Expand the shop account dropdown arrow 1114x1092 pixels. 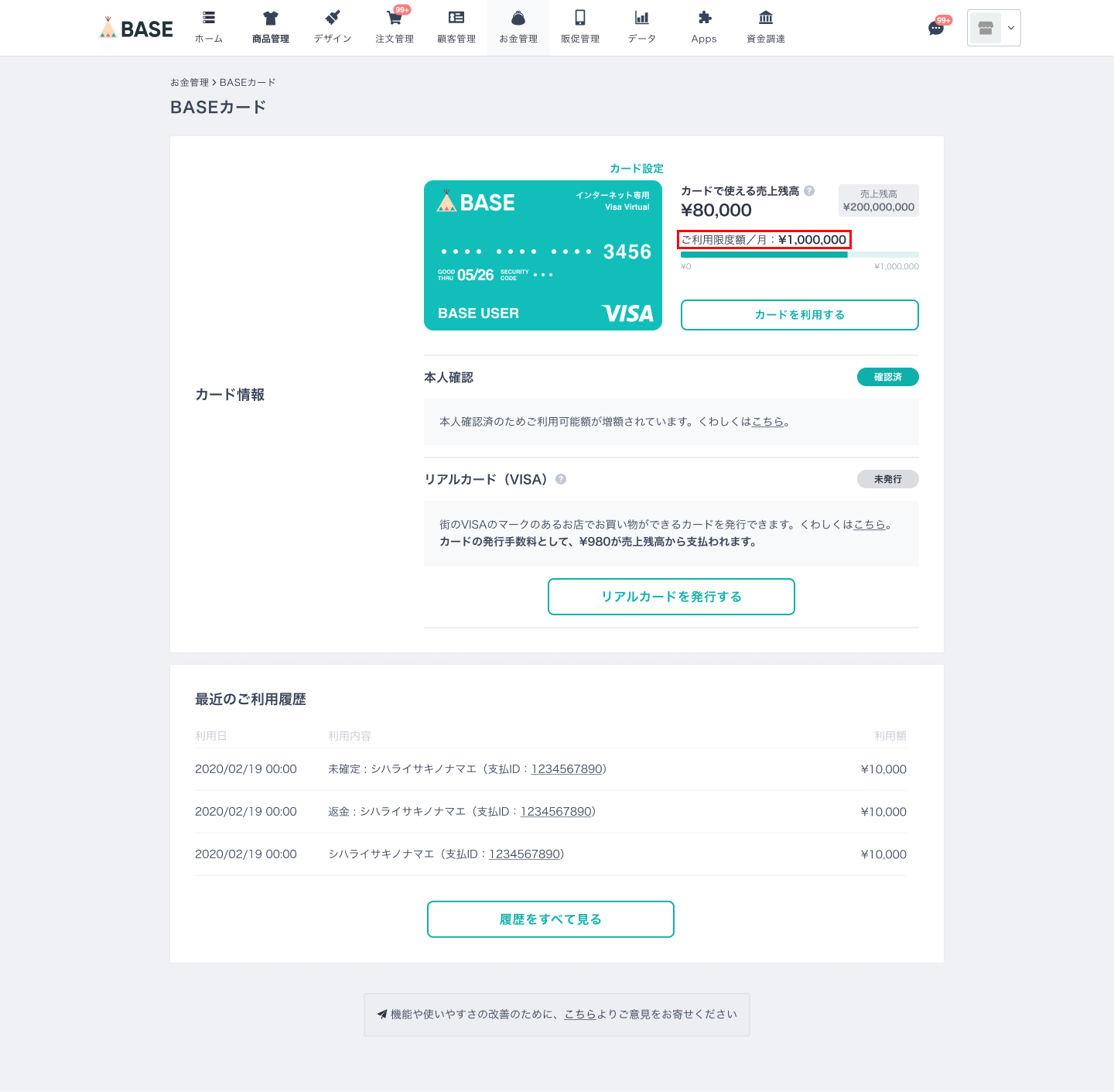click(x=1010, y=28)
